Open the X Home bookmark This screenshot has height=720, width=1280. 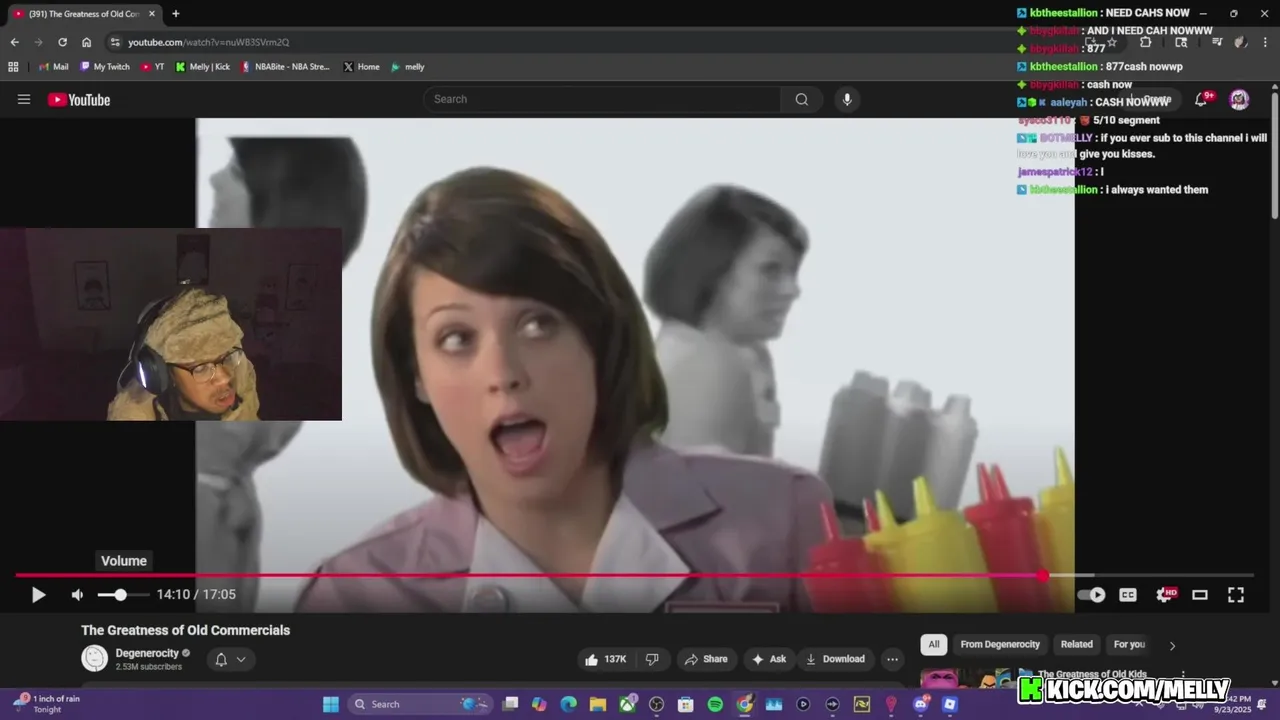361,67
